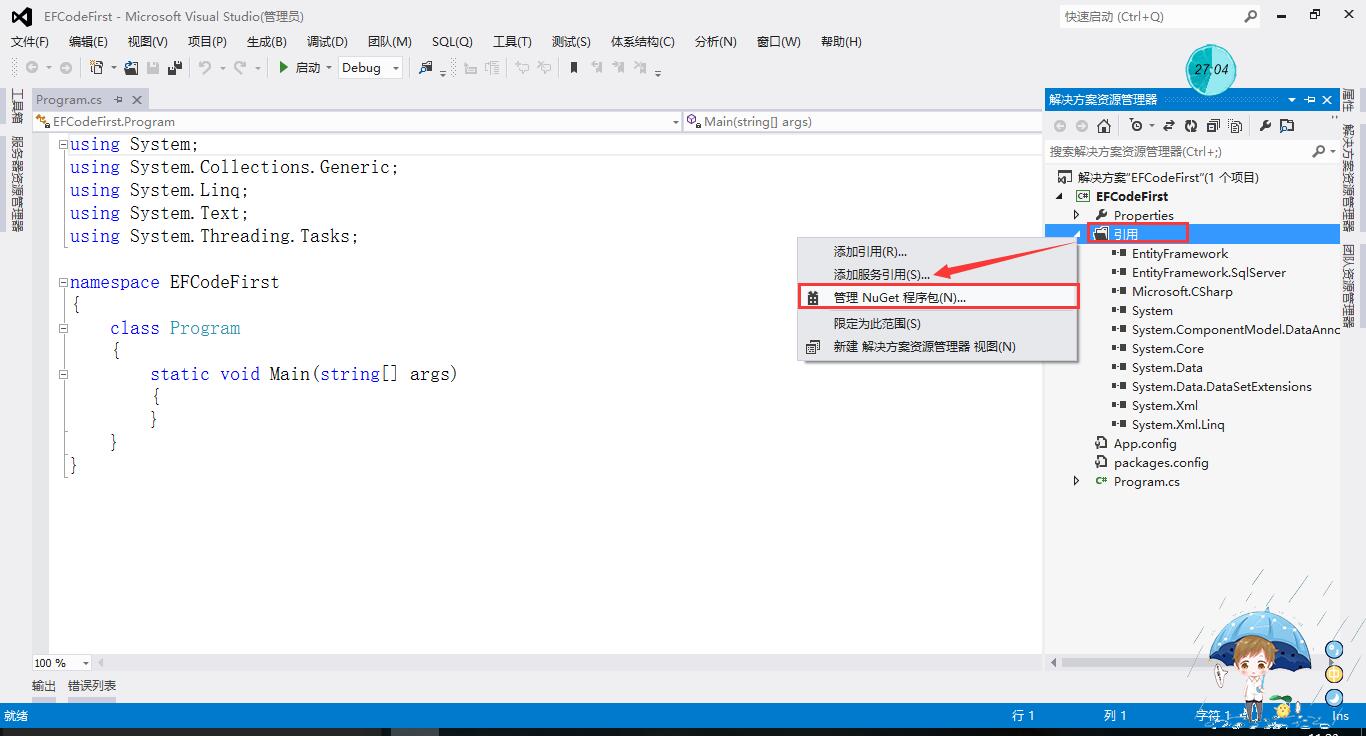Click the Refresh icon in Solution Explorer
Screen dimensions: 1366x736
point(1191,126)
